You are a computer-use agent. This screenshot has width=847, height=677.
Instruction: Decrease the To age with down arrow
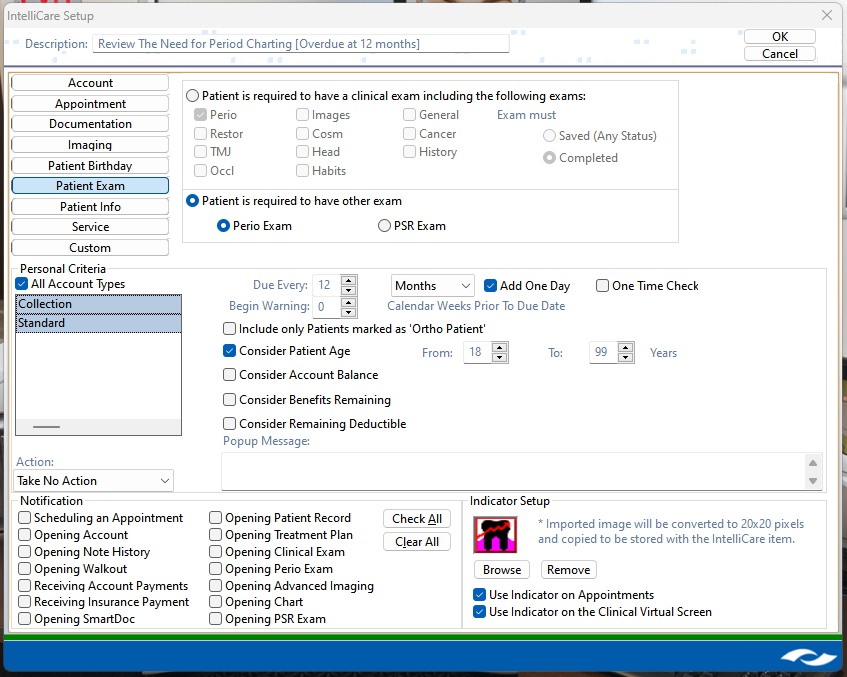click(x=626, y=357)
